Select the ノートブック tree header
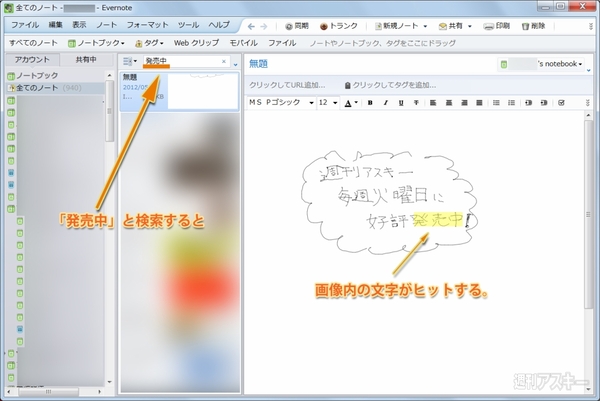Viewport: 600px width, 401px height. click(33, 76)
